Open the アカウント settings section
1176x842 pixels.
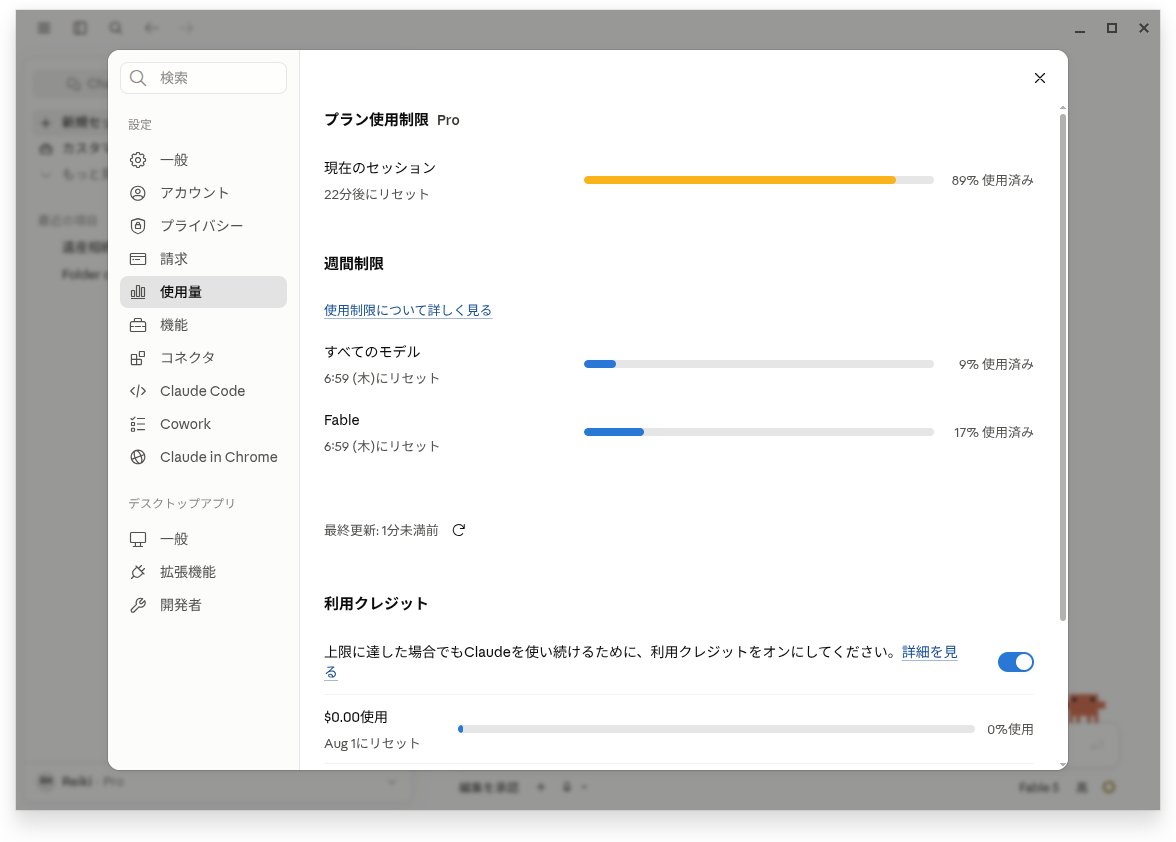coord(203,193)
